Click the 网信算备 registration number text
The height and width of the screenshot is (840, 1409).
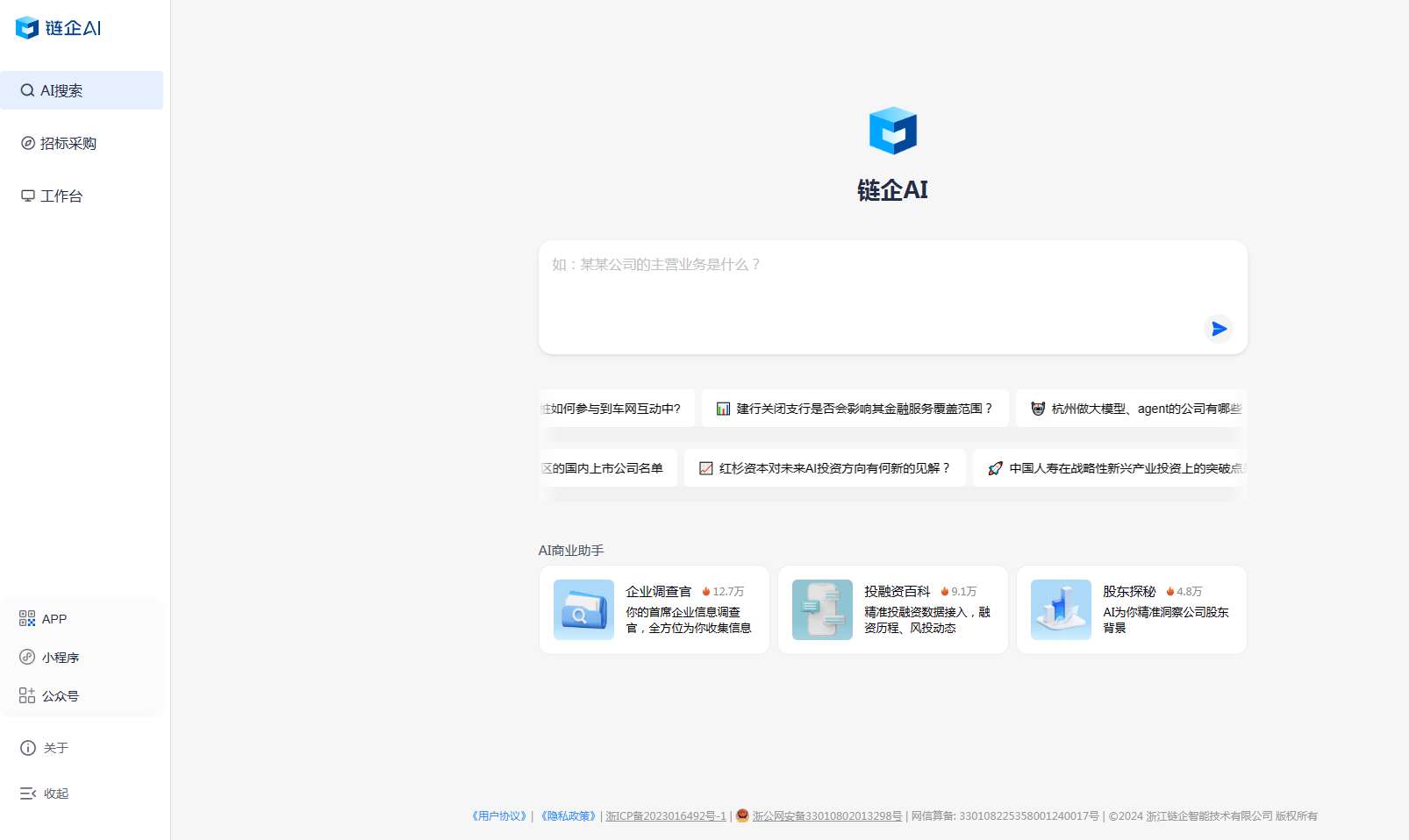1005,816
